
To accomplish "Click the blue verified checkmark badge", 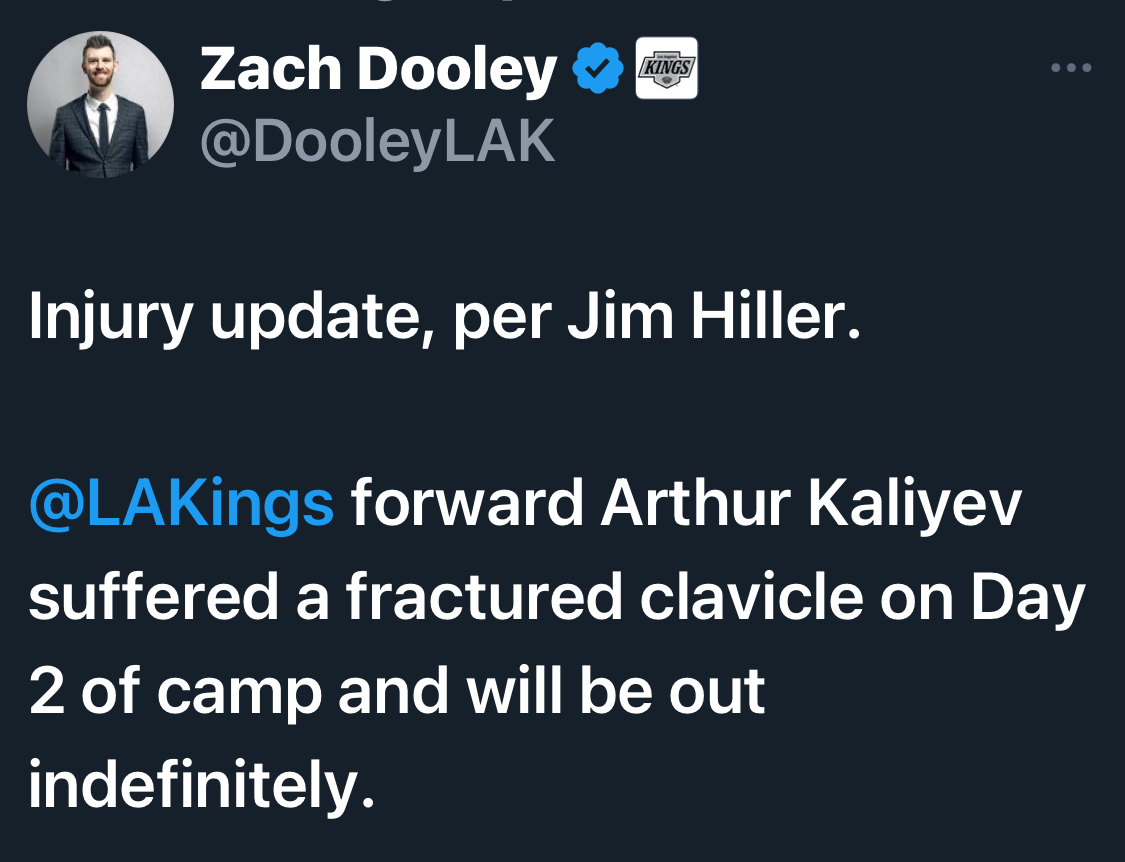I will (598, 68).
